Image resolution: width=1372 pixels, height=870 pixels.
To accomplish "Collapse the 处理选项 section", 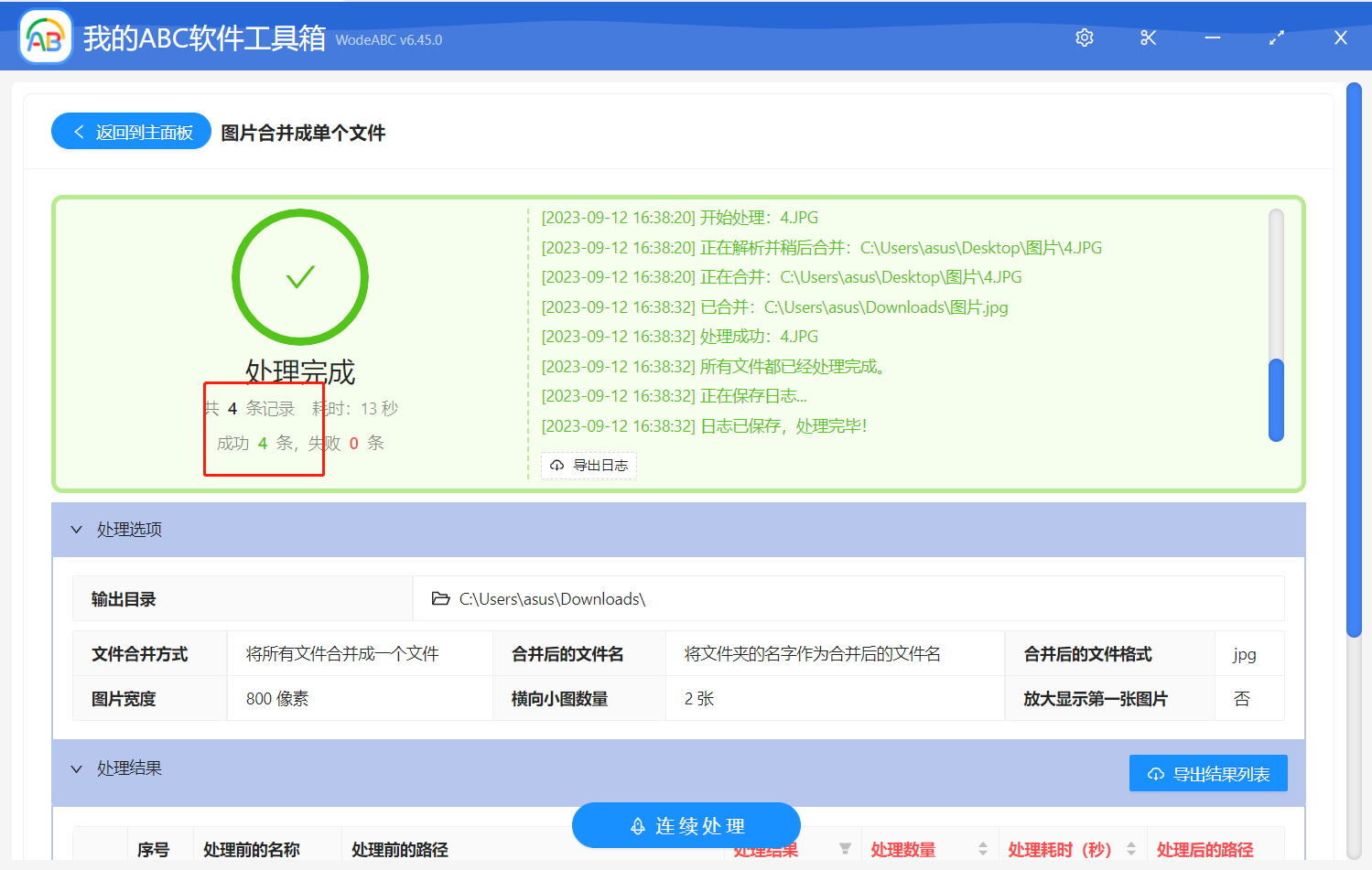I will pos(77,529).
